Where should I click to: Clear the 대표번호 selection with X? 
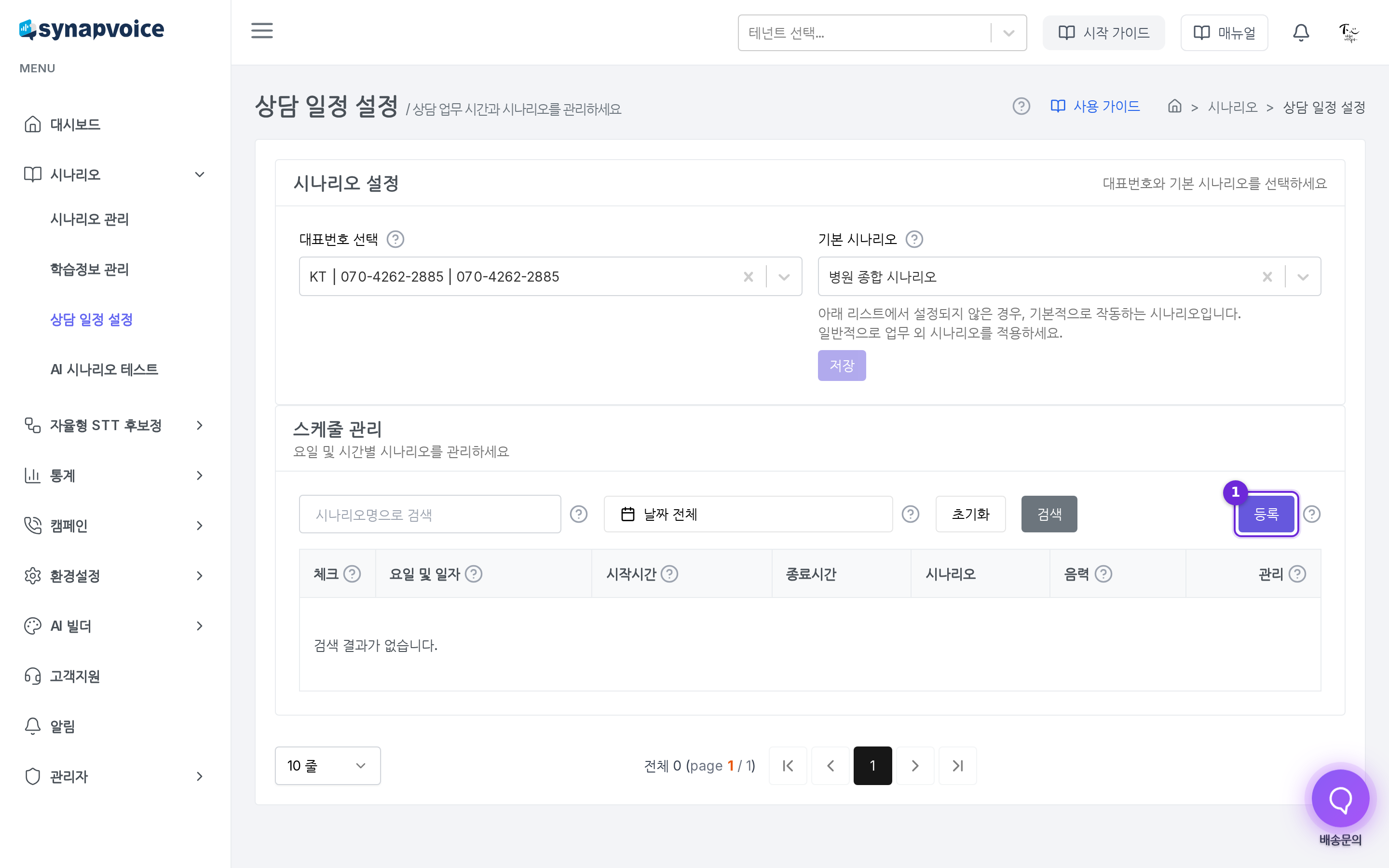click(x=748, y=277)
